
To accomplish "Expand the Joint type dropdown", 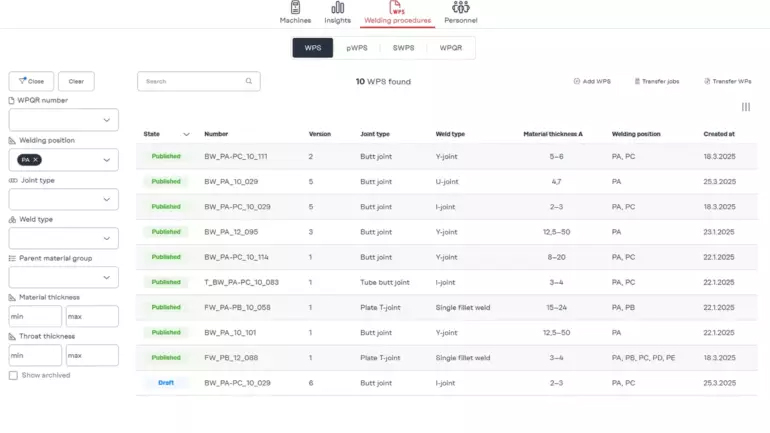I will (x=106, y=200).
